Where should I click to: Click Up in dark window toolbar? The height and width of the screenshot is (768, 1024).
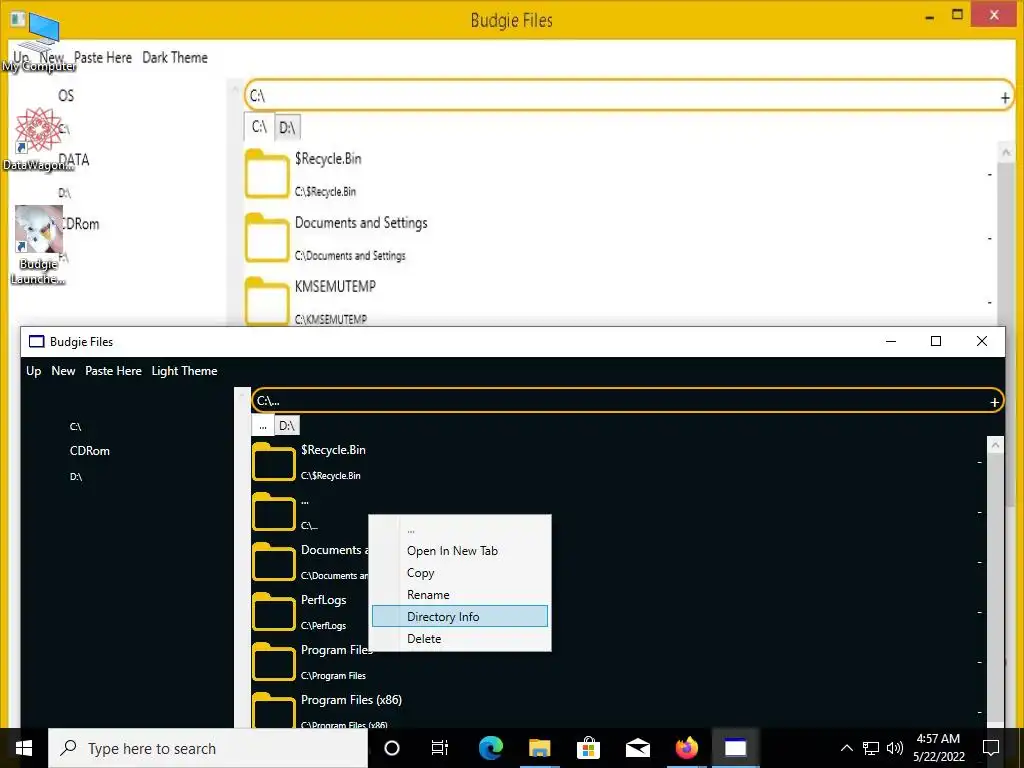33,371
